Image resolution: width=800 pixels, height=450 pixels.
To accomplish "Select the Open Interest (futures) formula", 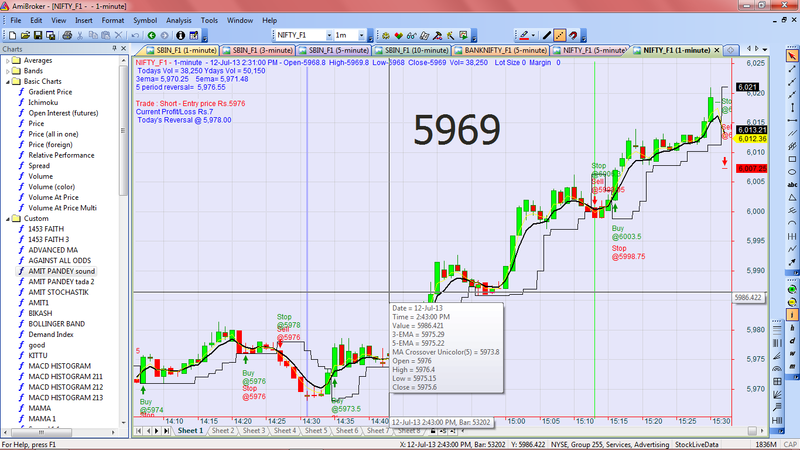I will 63,113.
